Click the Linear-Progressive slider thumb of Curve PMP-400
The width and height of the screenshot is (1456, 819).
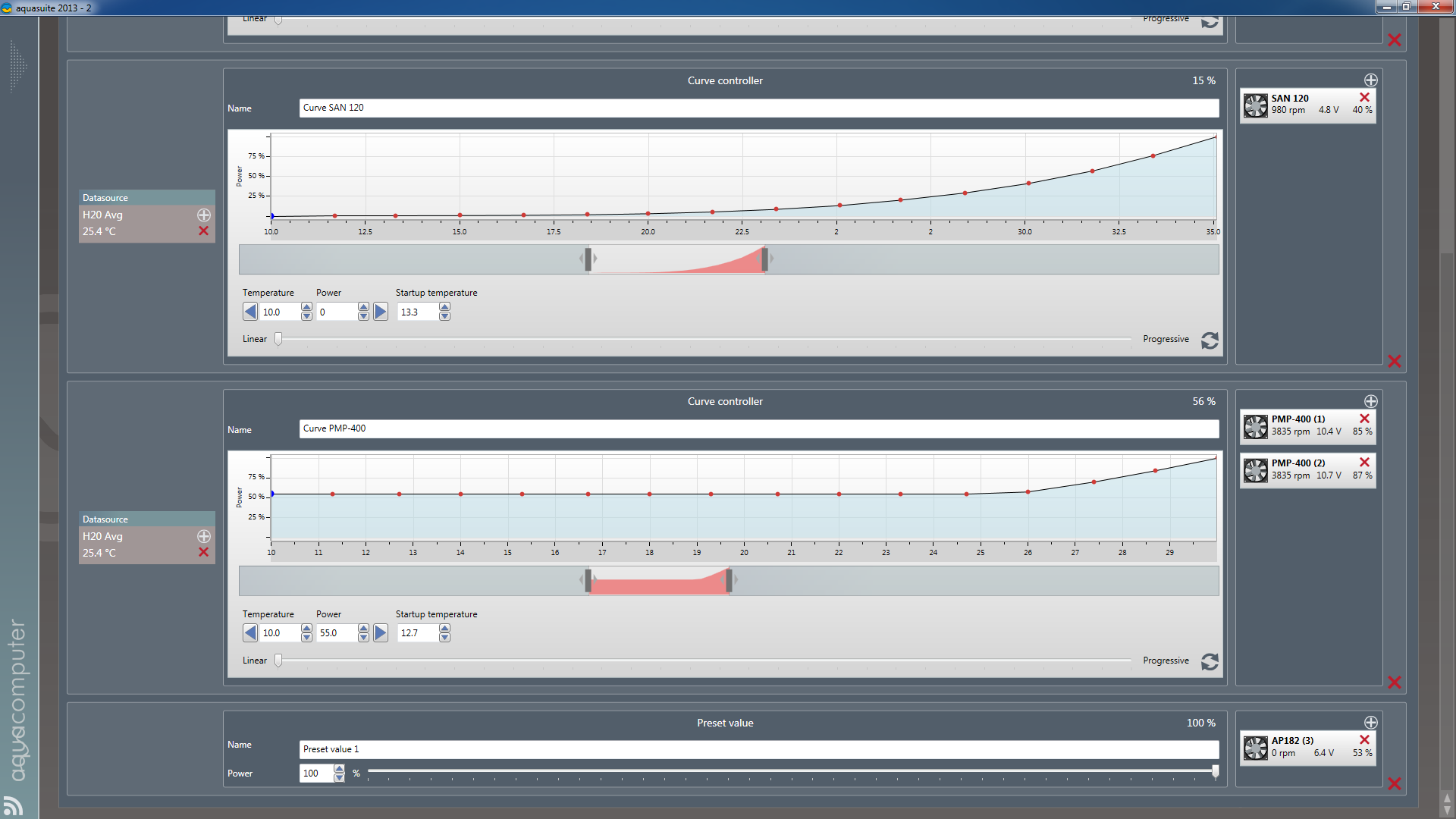[x=278, y=661]
